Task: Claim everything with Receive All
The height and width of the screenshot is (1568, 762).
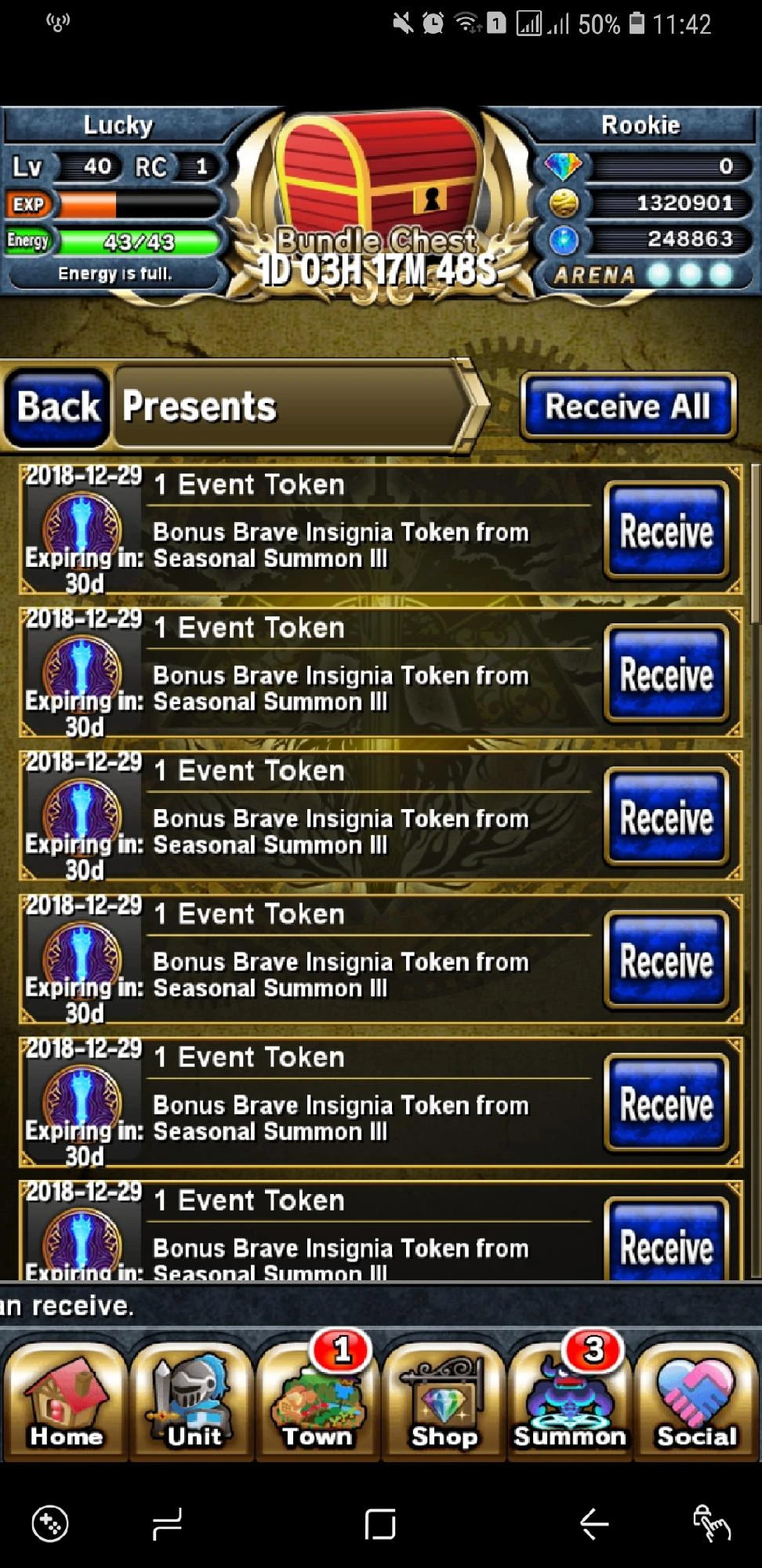Action: coord(628,406)
